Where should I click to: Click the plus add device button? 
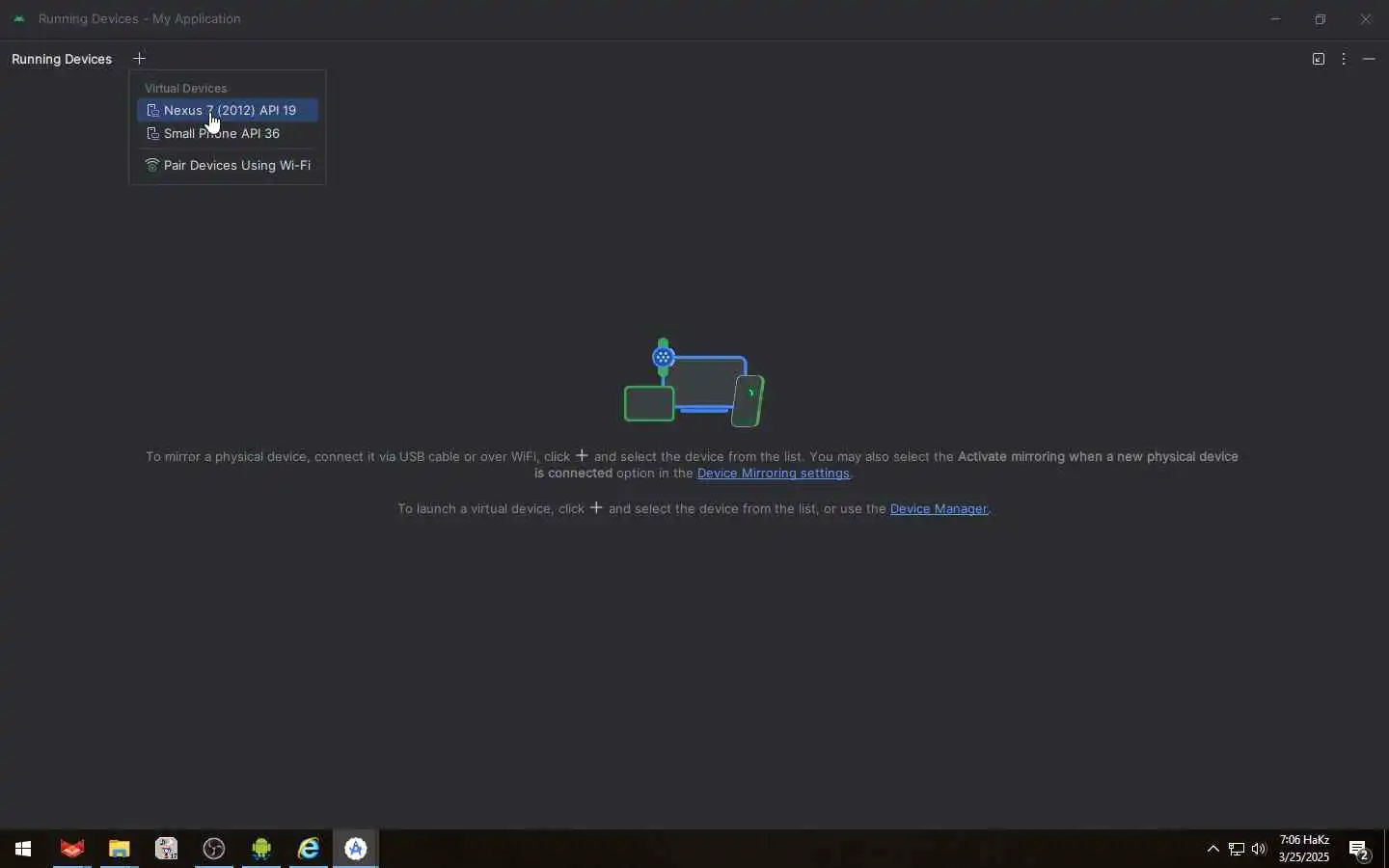pyautogui.click(x=140, y=59)
